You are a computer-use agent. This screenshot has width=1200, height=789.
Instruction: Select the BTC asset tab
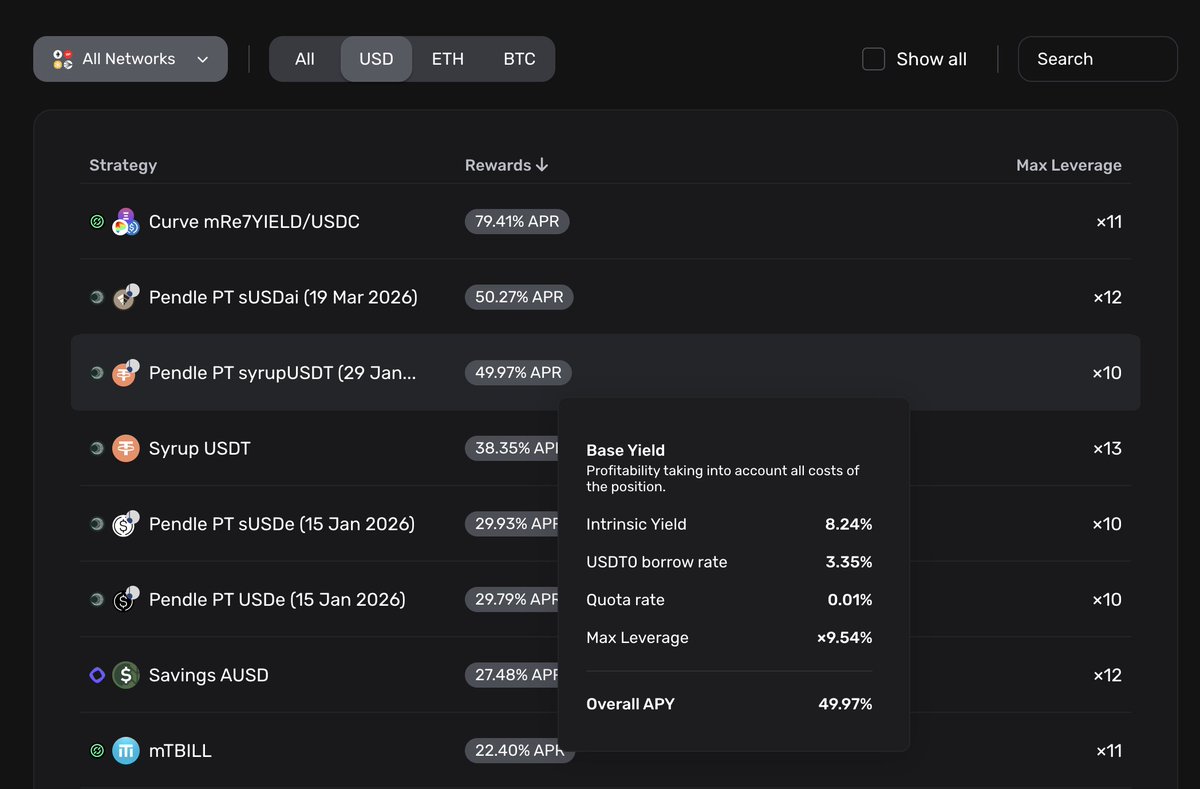tap(519, 59)
